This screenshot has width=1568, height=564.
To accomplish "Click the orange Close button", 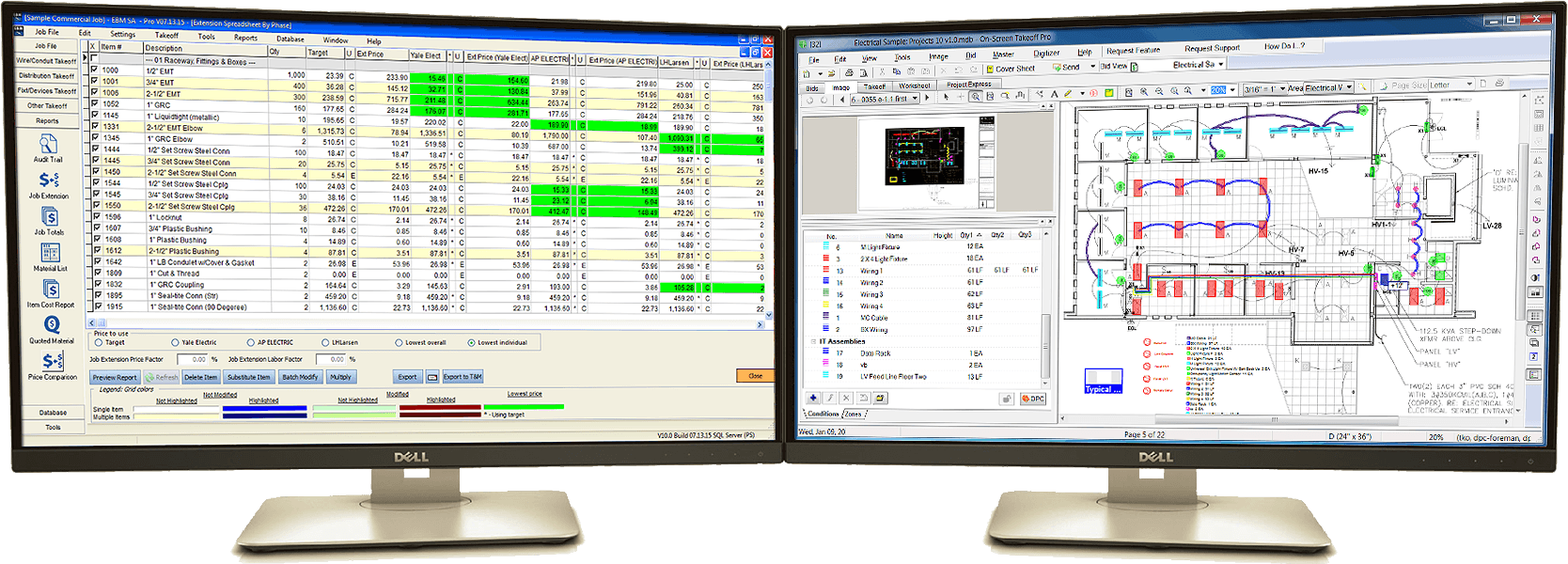I will (755, 376).
